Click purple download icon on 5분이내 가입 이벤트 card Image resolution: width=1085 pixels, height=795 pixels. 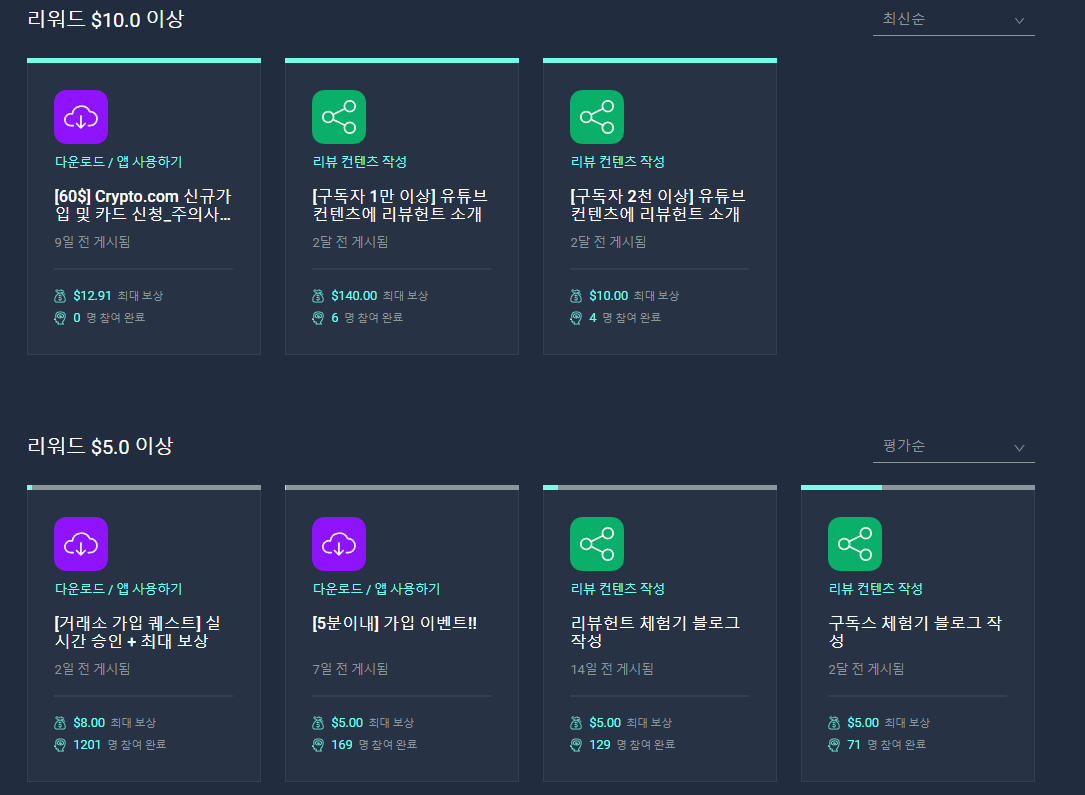point(339,544)
